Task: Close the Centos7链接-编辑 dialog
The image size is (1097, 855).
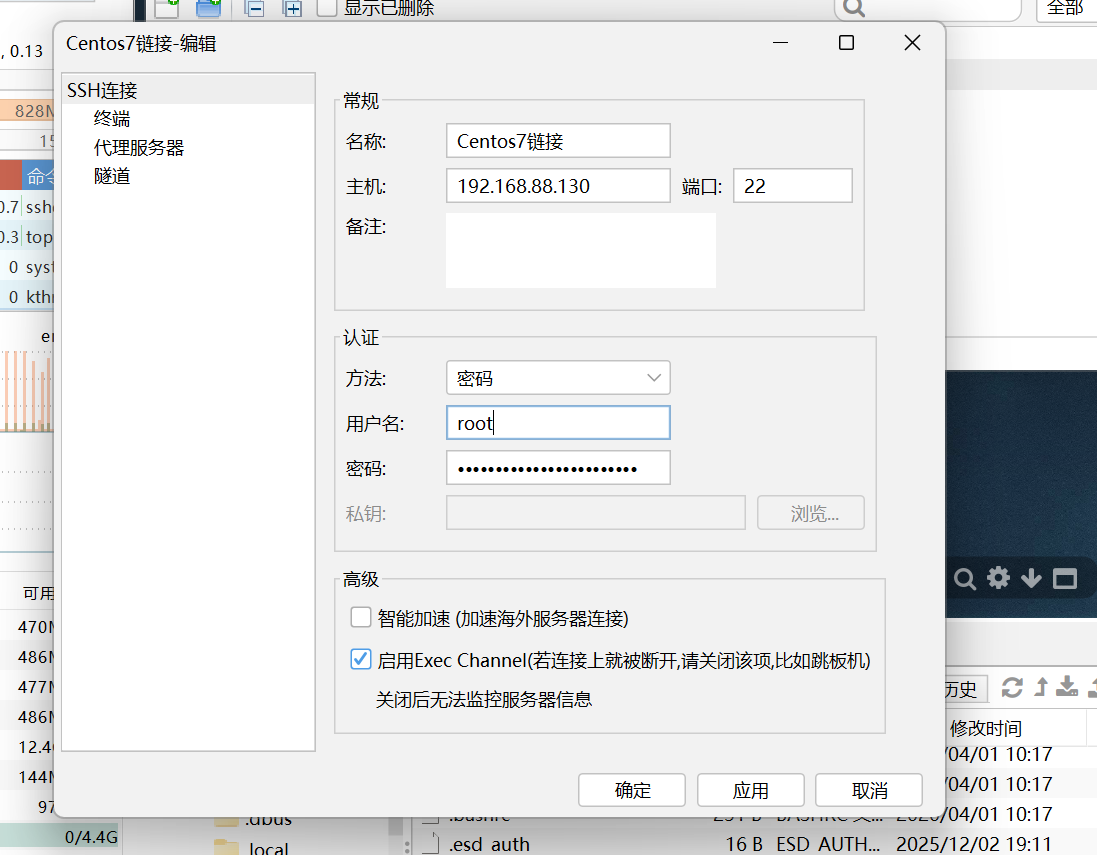Action: click(912, 43)
